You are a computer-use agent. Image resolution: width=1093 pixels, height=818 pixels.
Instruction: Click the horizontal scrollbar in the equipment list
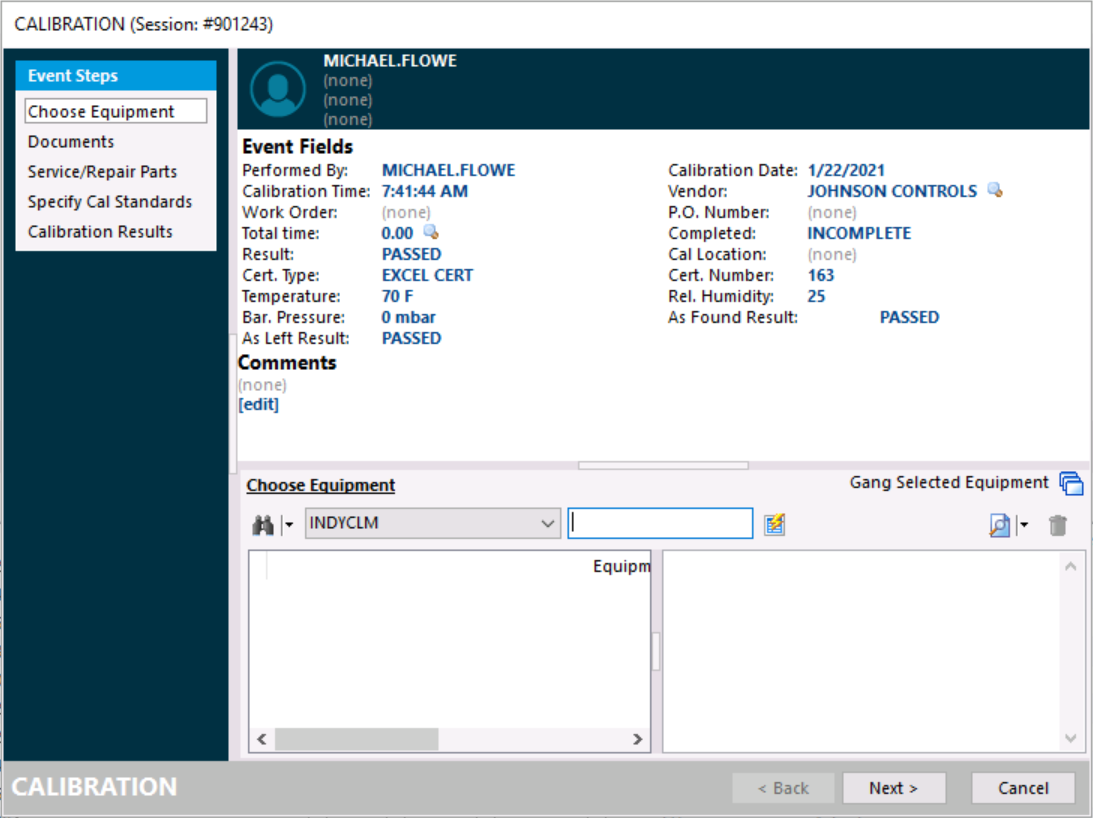(x=356, y=740)
